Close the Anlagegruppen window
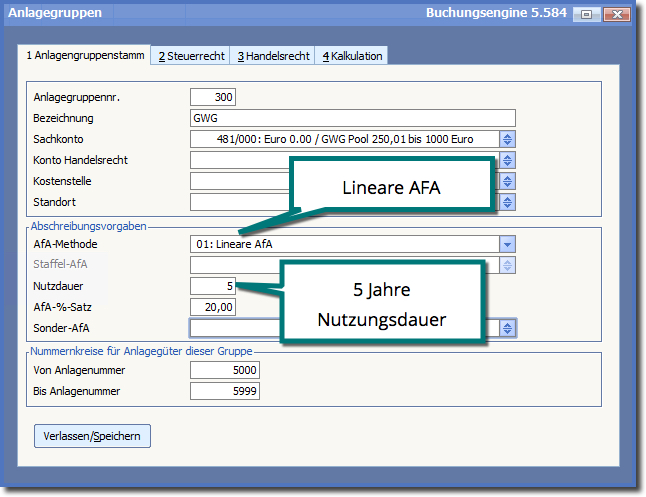Viewport: 646px width, 497px height. click(616, 14)
